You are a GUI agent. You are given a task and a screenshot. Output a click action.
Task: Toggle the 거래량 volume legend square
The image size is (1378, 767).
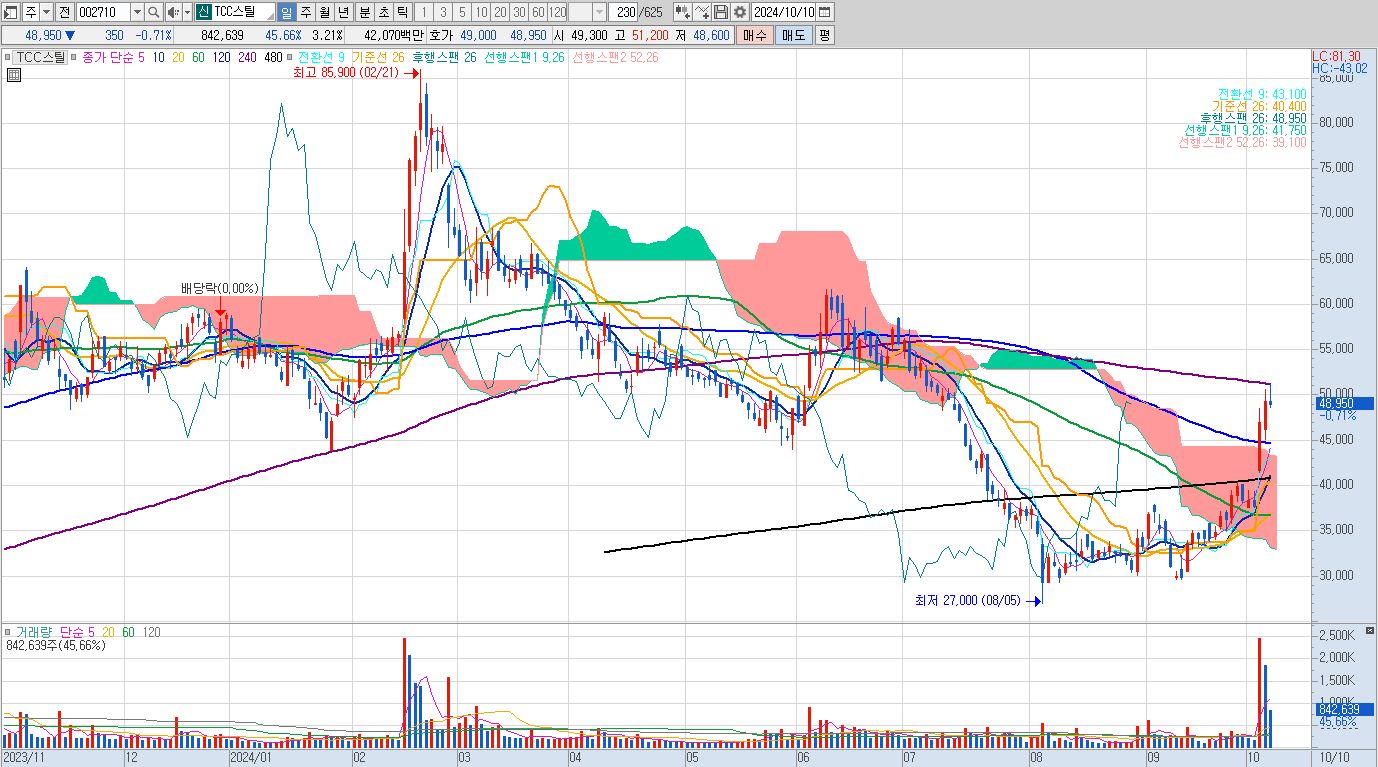click(x=9, y=632)
